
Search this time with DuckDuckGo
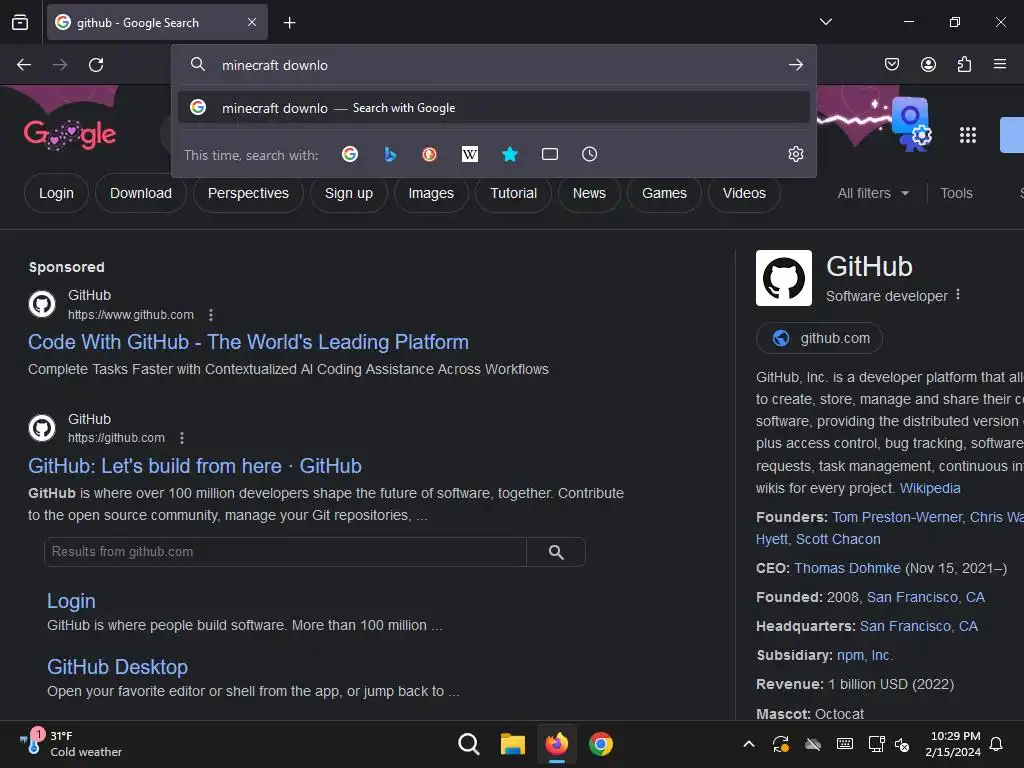[x=429, y=154]
